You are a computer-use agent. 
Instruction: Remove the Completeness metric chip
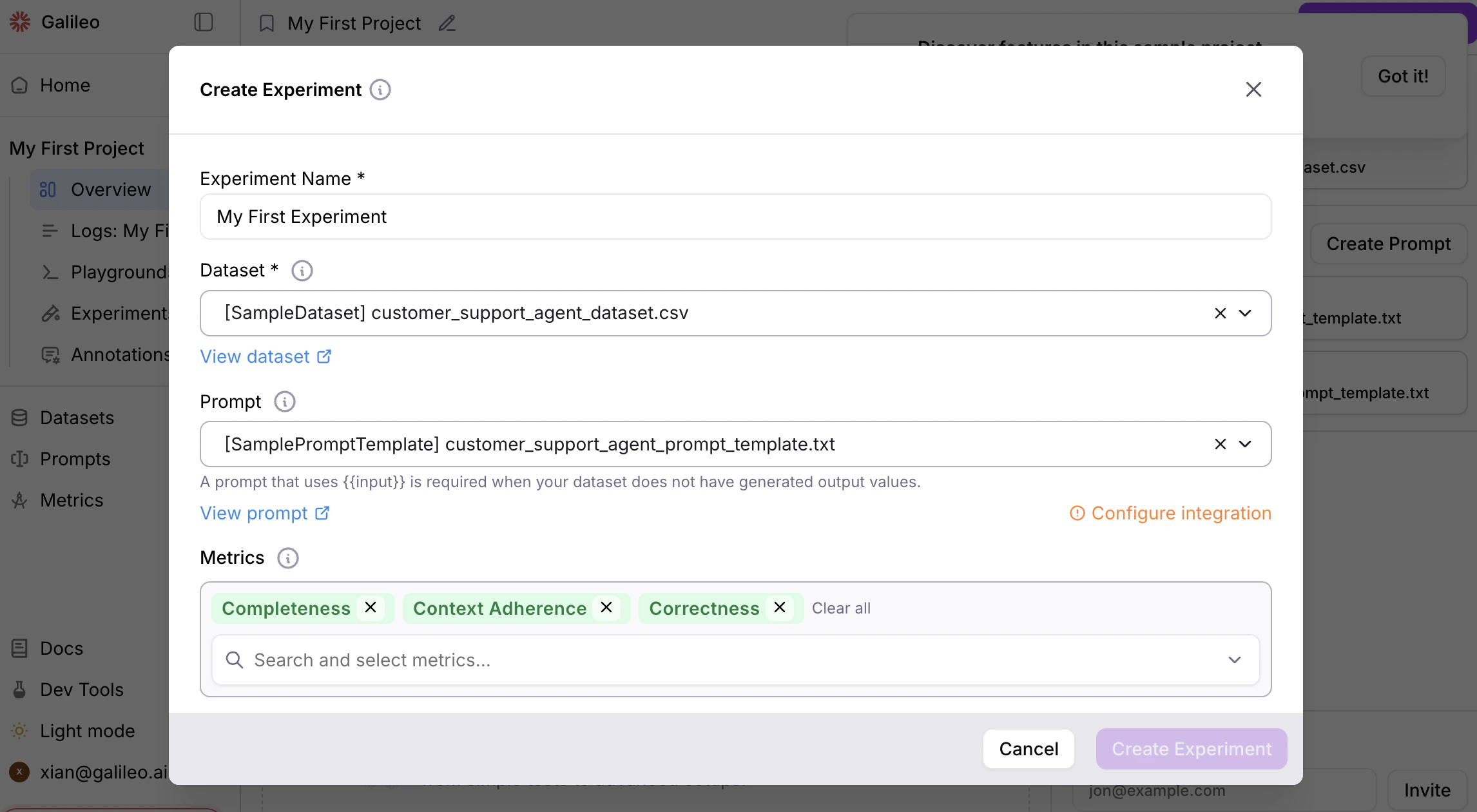click(x=371, y=607)
